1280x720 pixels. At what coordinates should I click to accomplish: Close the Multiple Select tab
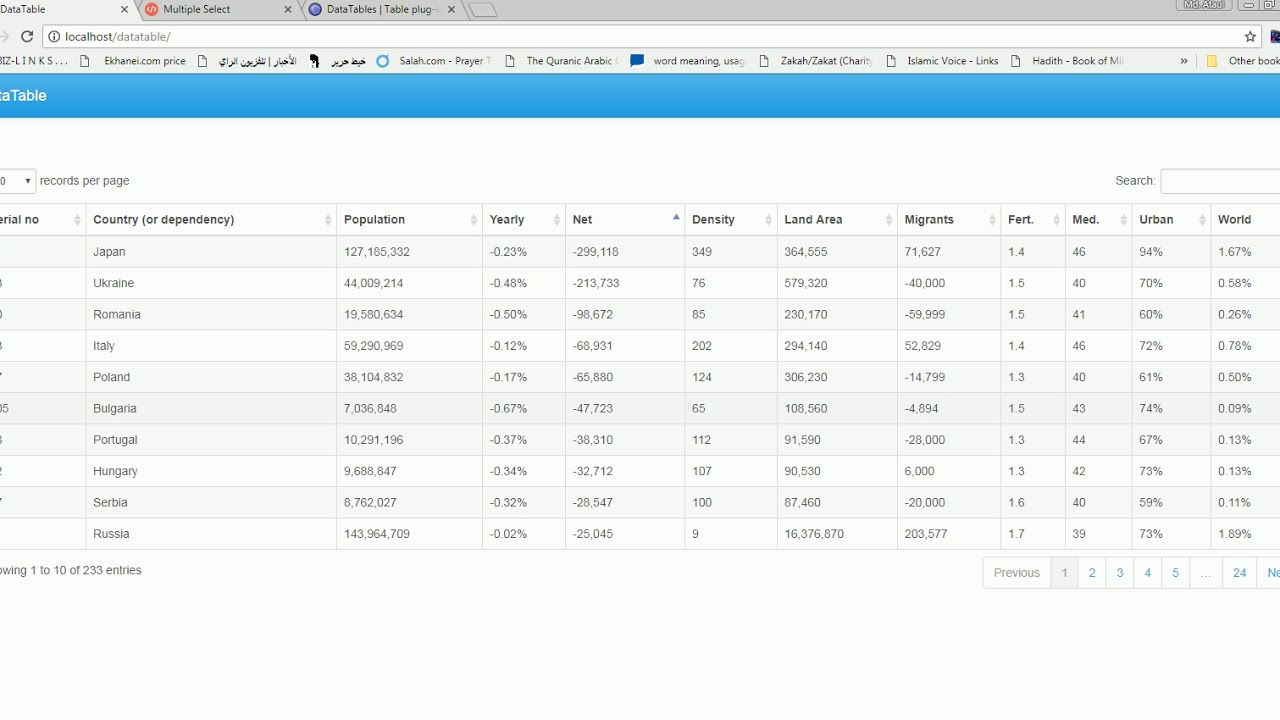point(288,9)
